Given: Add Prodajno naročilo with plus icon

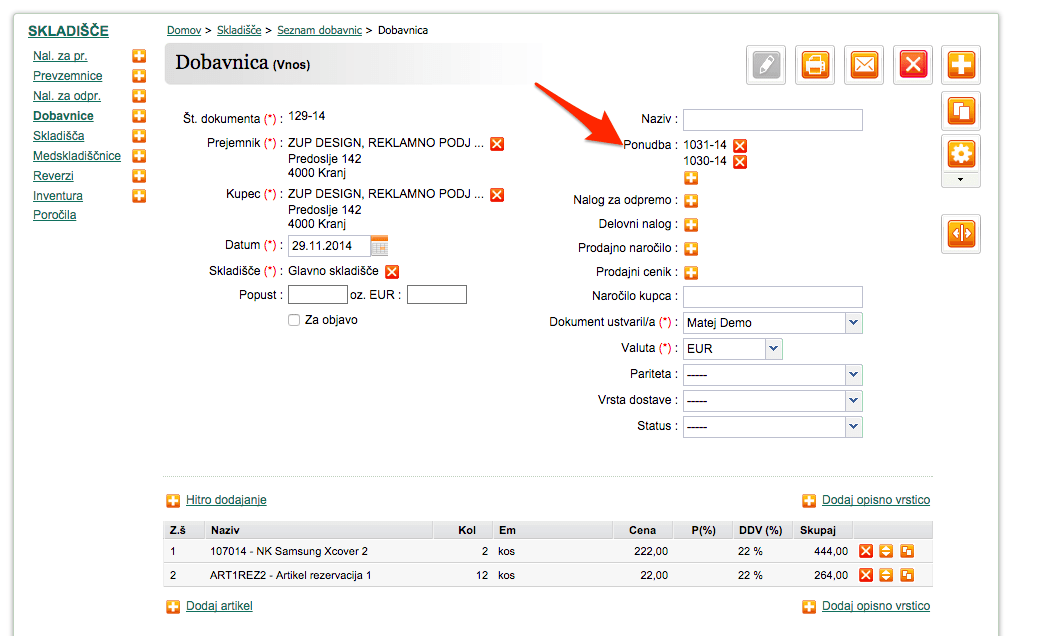Looking at the screenshot, I should point(691,249).
